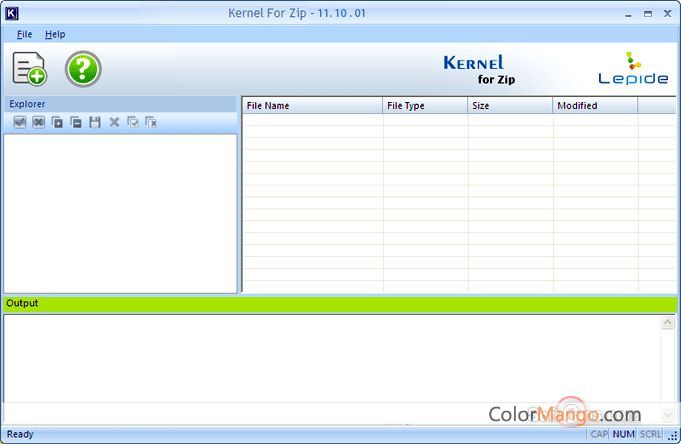
Task: Click the collapse-all minus icon in Explorer
Action: 76,123
